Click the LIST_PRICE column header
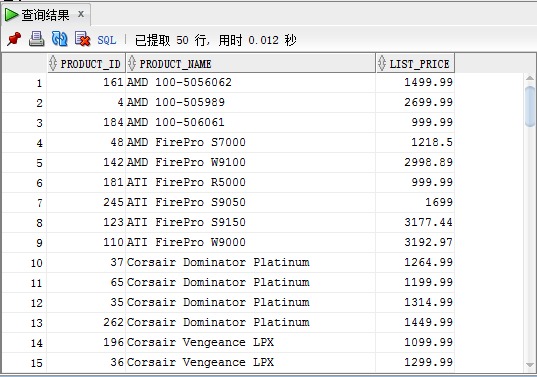Viewport: 537px width, 377px height. click(x=415, y=63)
